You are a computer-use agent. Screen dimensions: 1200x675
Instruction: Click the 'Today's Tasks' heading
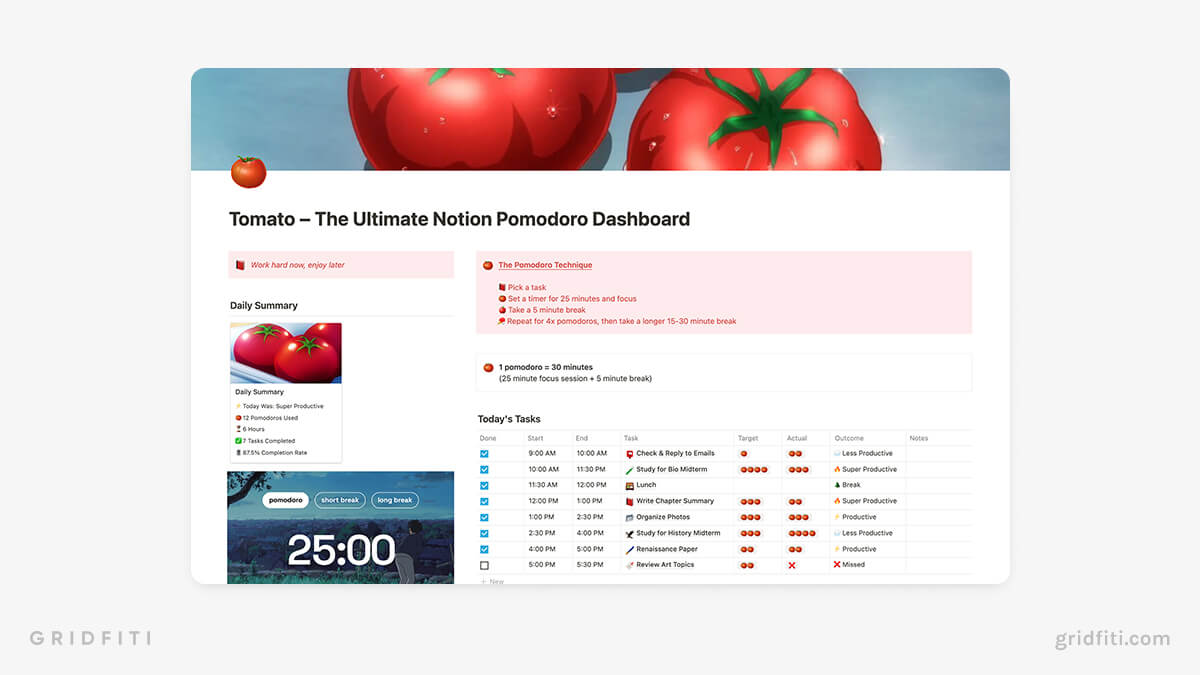coord(509,419)
